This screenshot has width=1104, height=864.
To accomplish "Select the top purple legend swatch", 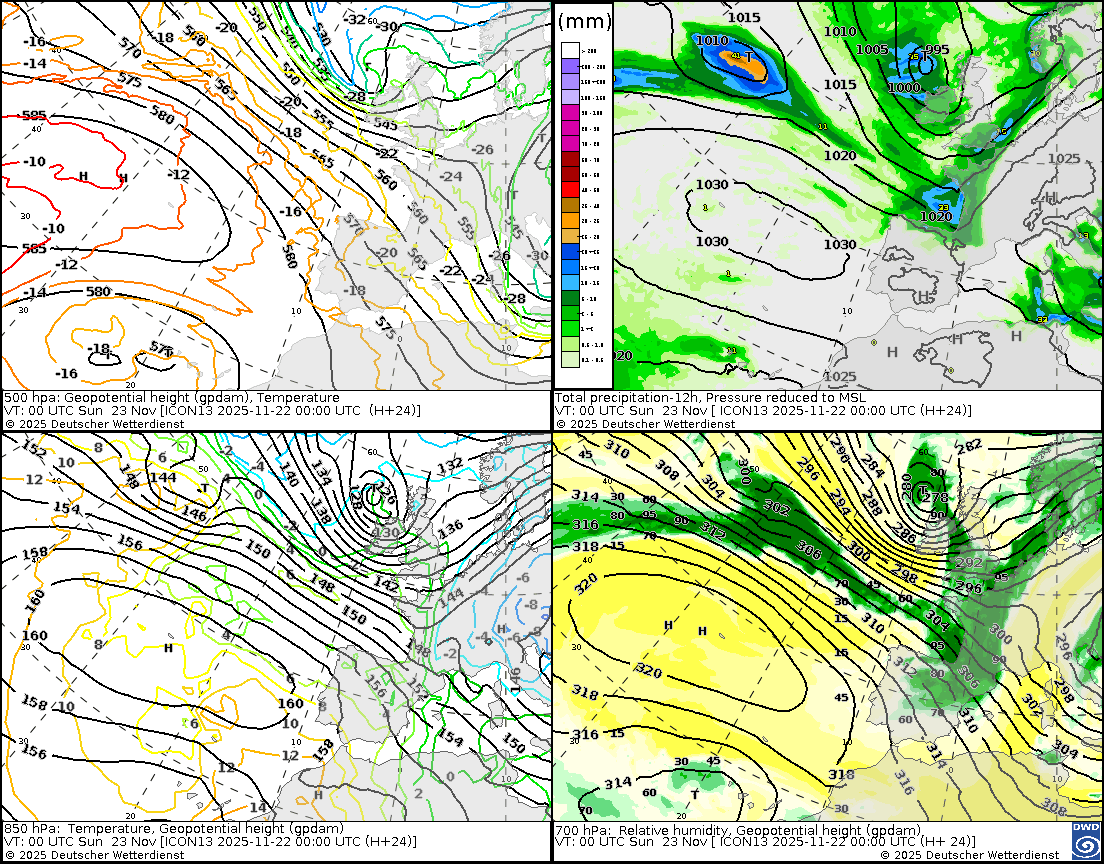I will tap(570, 64).
